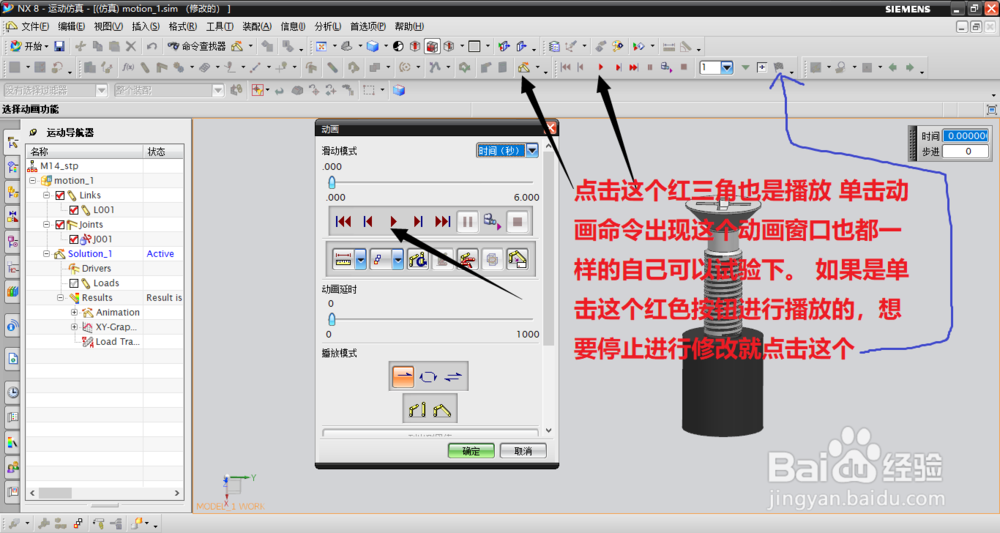1000x533 pixels.
Task: Select the play-once playback mode icon
Action: 402,376
